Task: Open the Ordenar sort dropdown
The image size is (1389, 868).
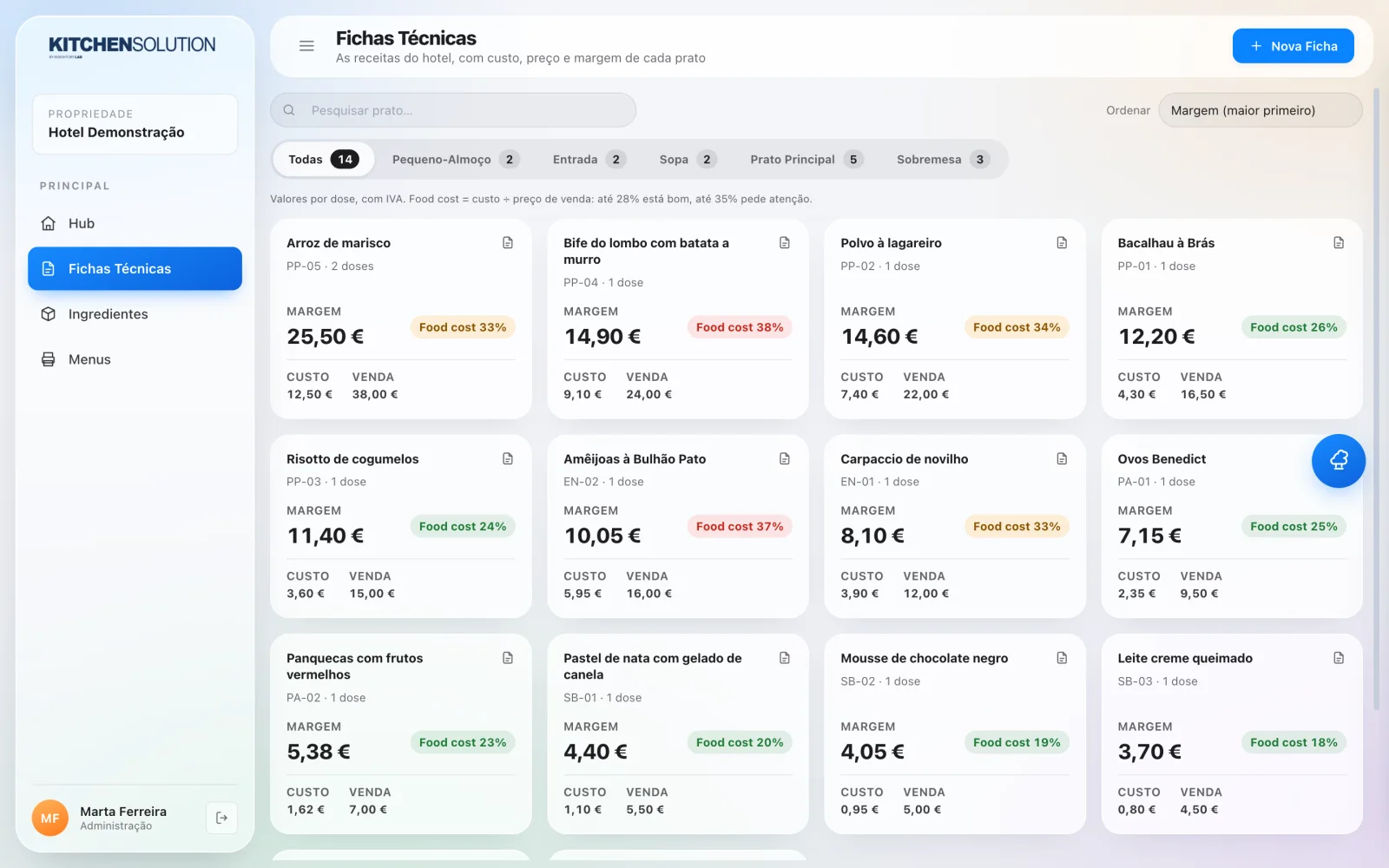Action: pos(1261,110)
